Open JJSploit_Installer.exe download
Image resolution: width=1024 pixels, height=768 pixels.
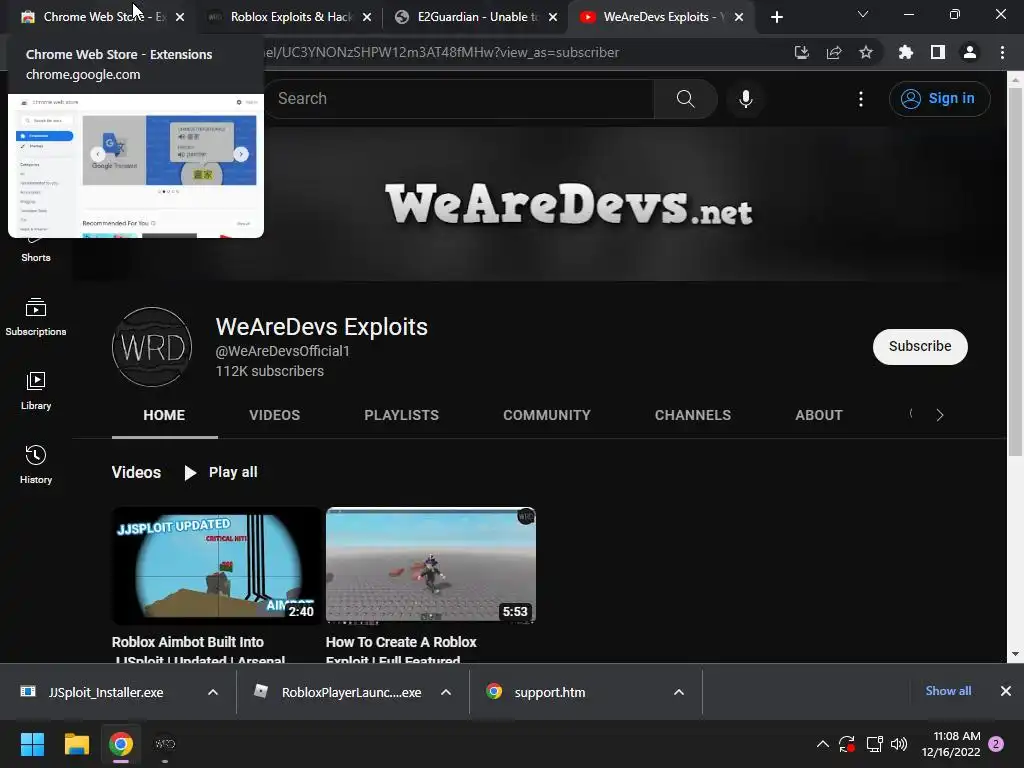[x=106, y=692]
